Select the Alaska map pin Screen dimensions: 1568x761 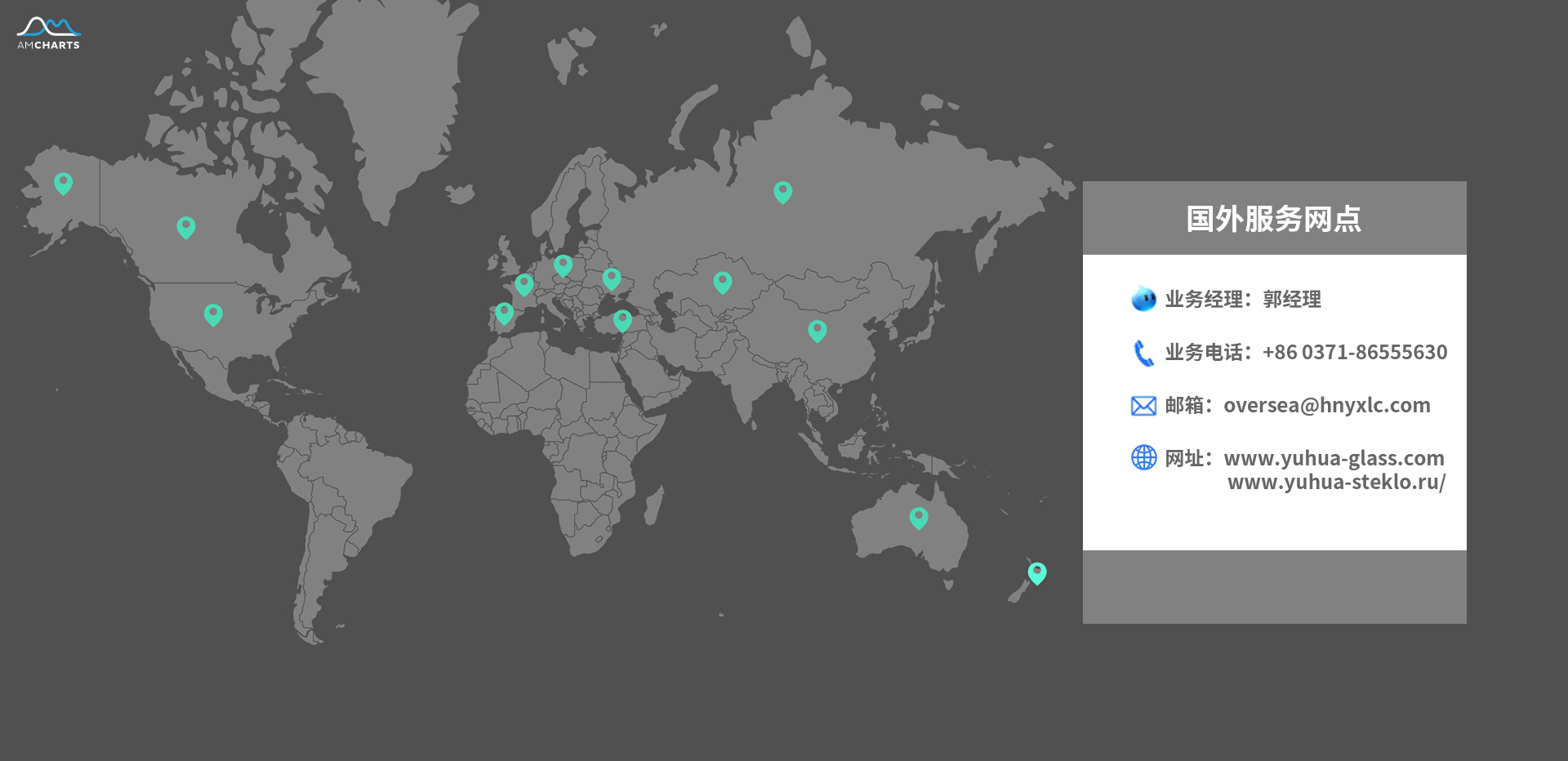click(x=63, y=182)
